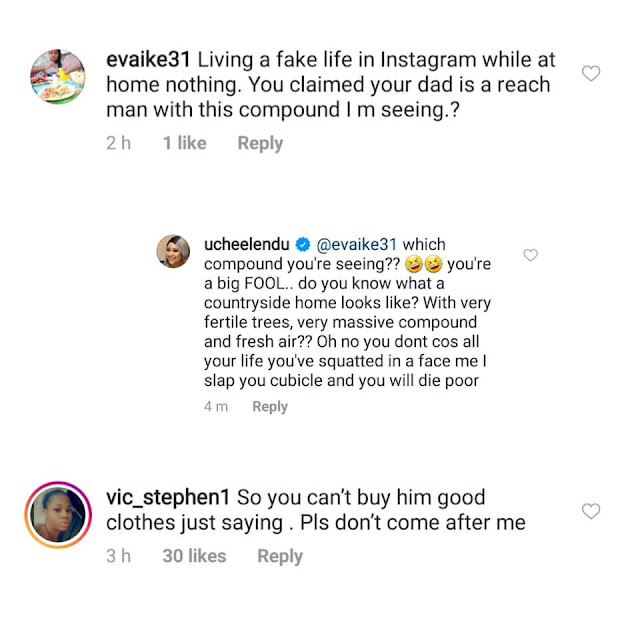This screenshot has width=640, height=640.
Task: Reply to ucheelendu's comment
Action: coord(270,407)
